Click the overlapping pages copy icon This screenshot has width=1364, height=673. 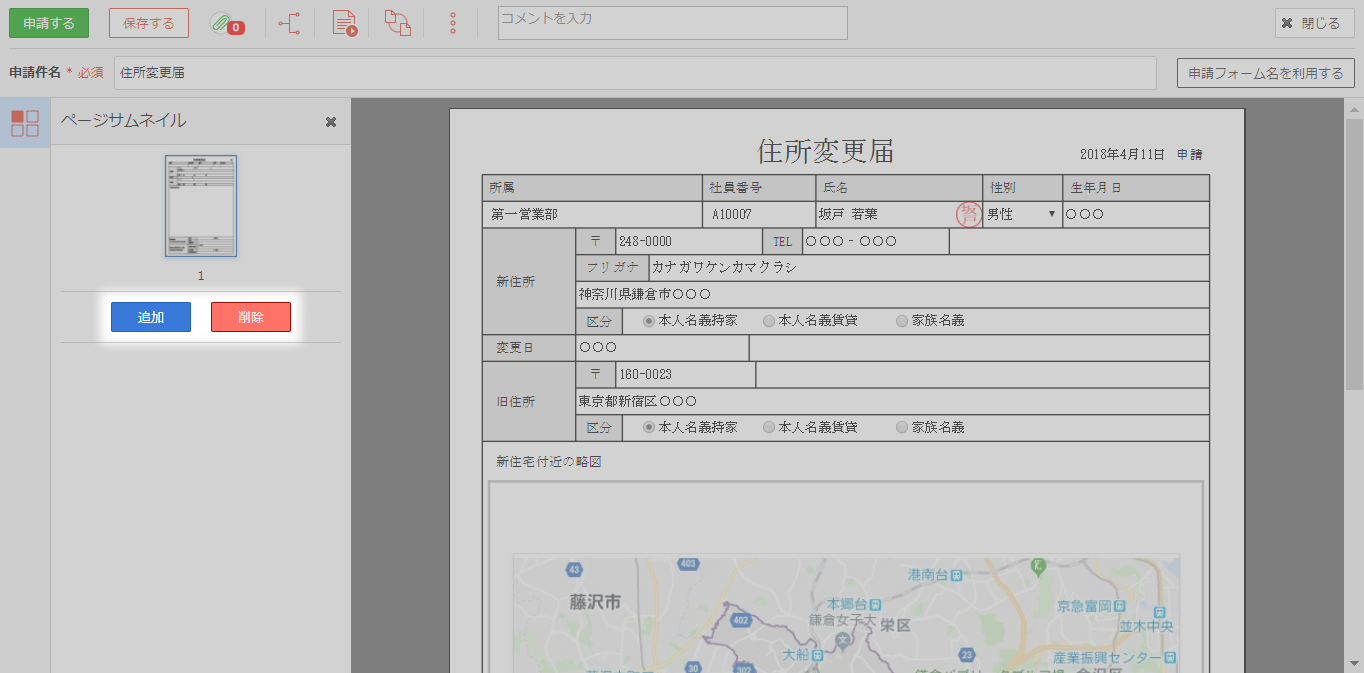(x=398, y=23)
